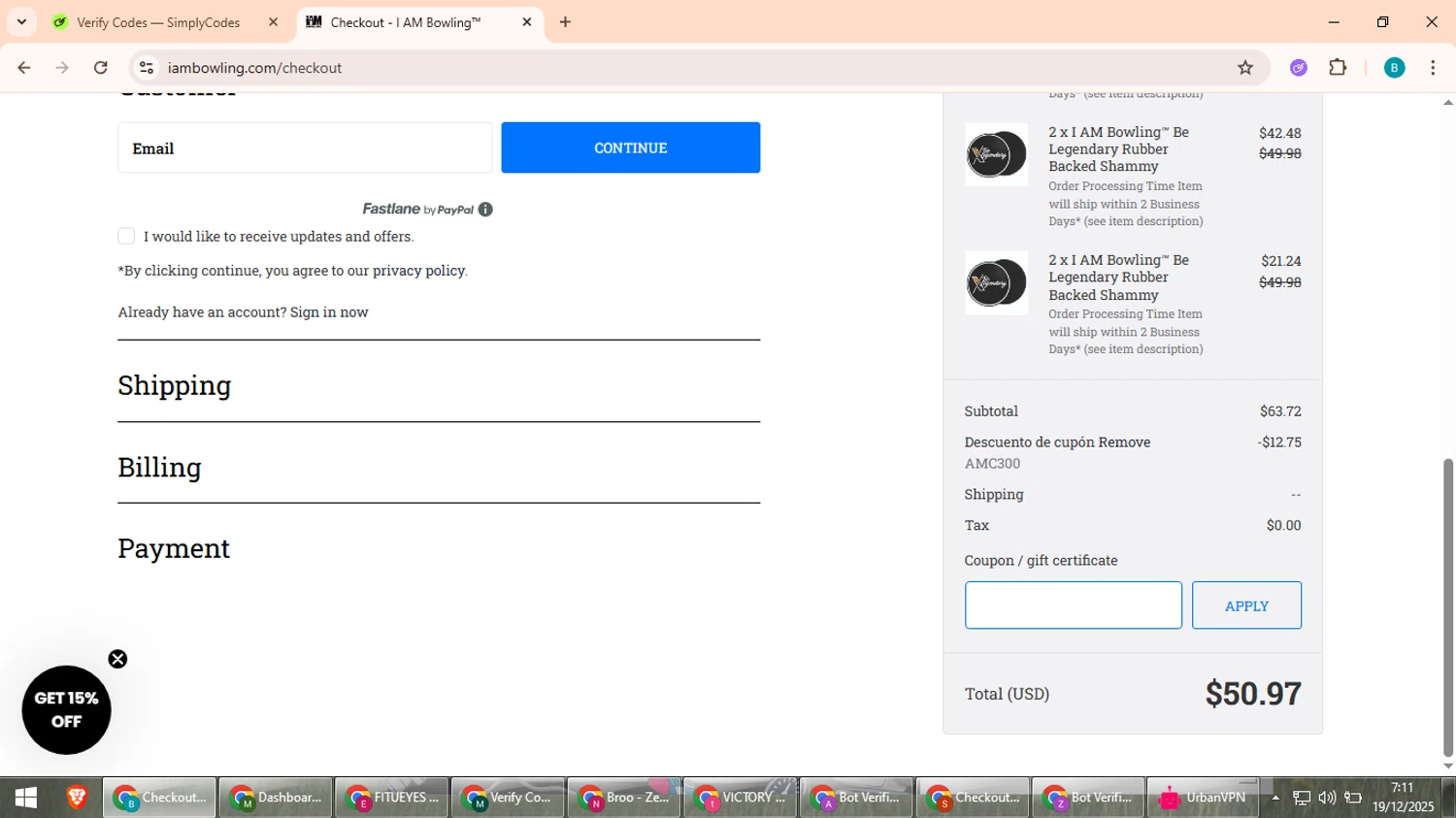The image size is (1456, 818).
Task: Reload the checkout page
Action: tap(101, 68)
